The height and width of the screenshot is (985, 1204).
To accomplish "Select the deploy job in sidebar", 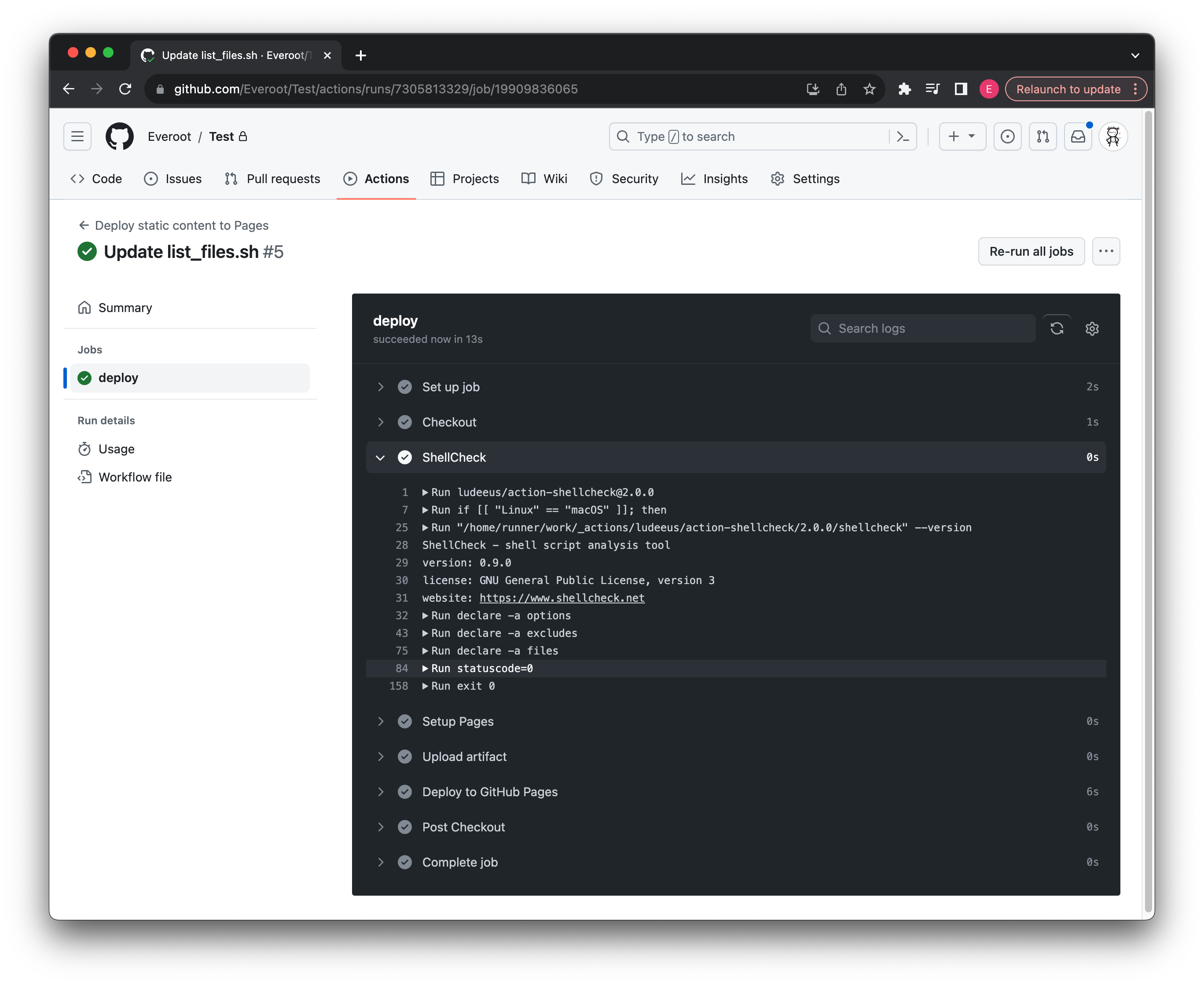I will 118,377.
